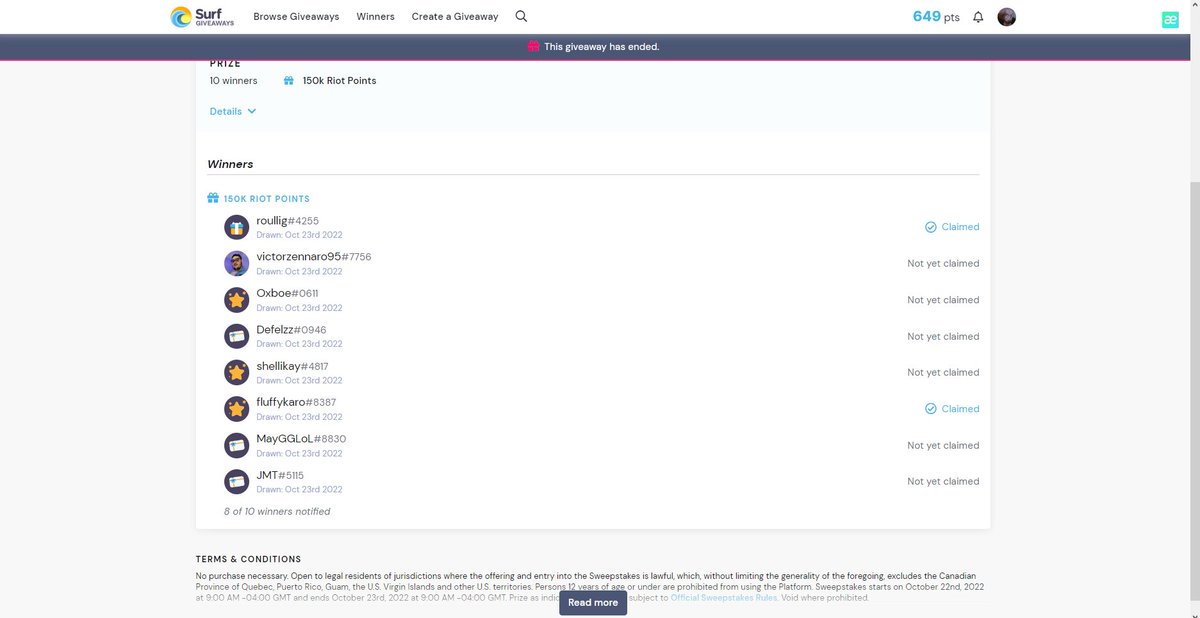Select Defelzz#0946 winner name
1200x618 pixels.
click(291, 330)
